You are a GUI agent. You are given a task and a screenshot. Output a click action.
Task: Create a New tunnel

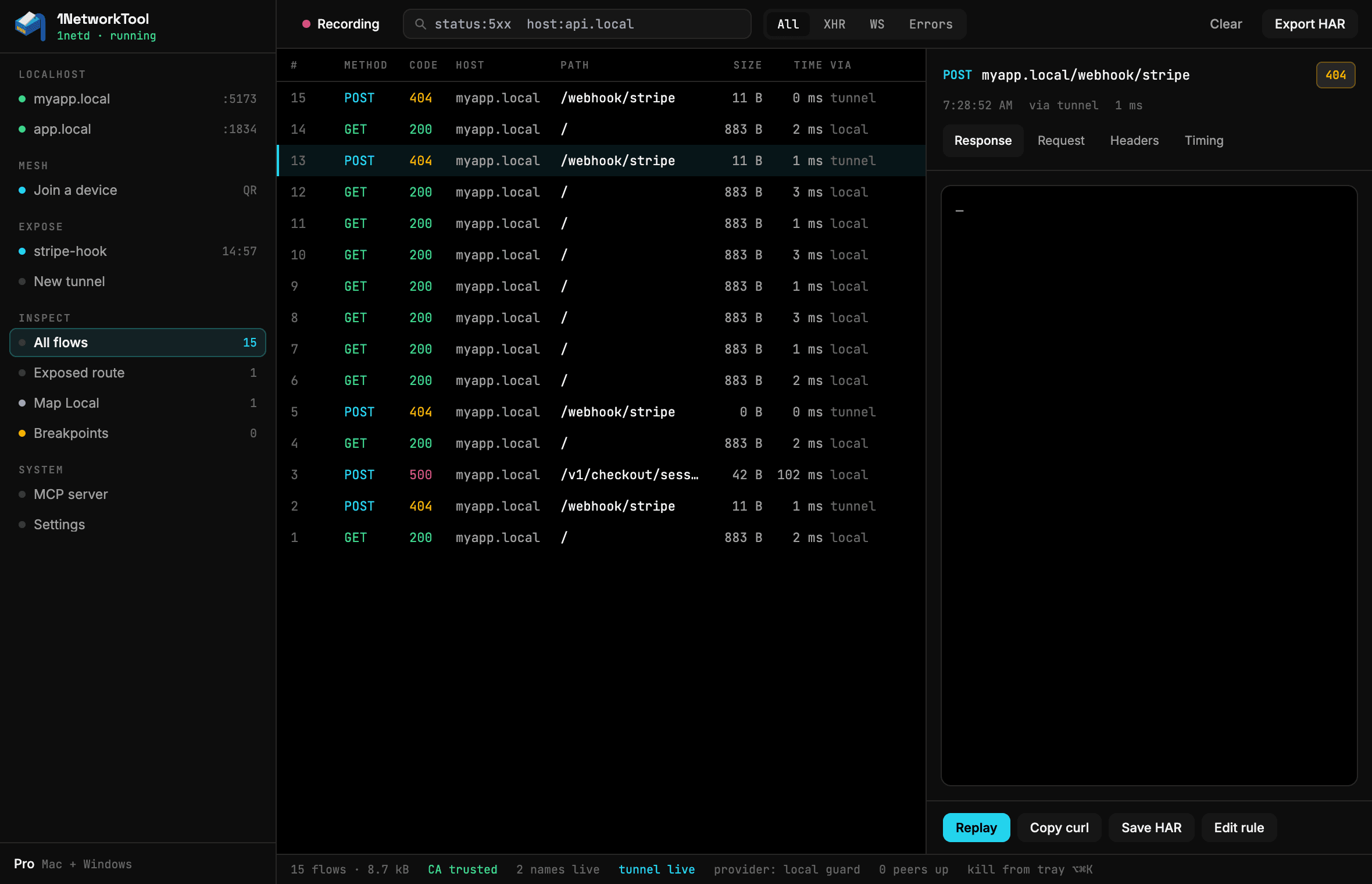(x=138, y=281)
